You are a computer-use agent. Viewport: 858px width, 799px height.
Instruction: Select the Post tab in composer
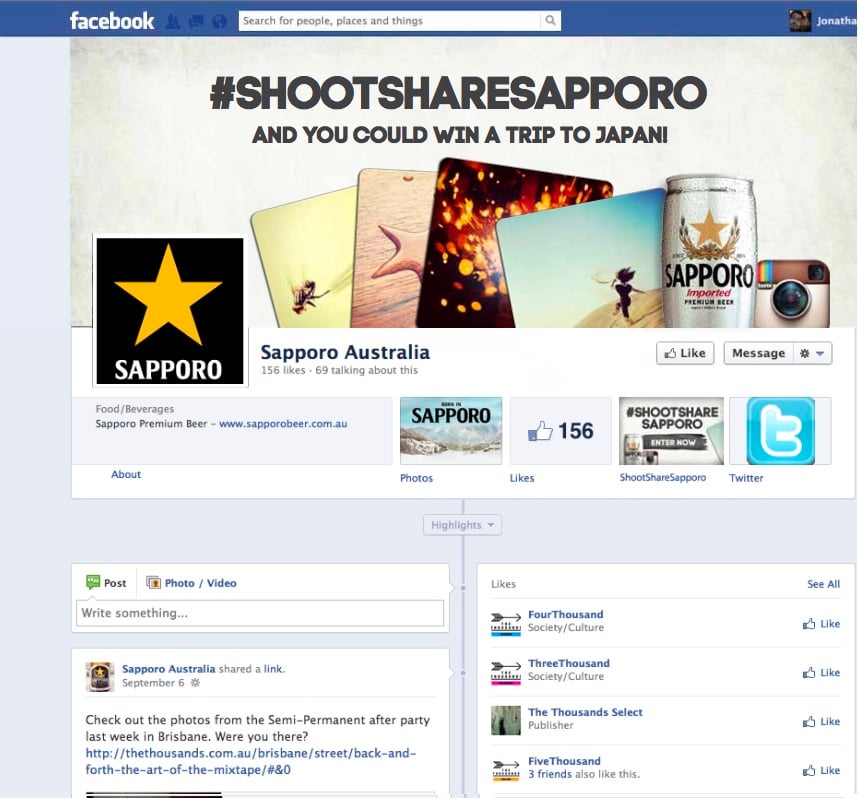[x=107, y=583]
